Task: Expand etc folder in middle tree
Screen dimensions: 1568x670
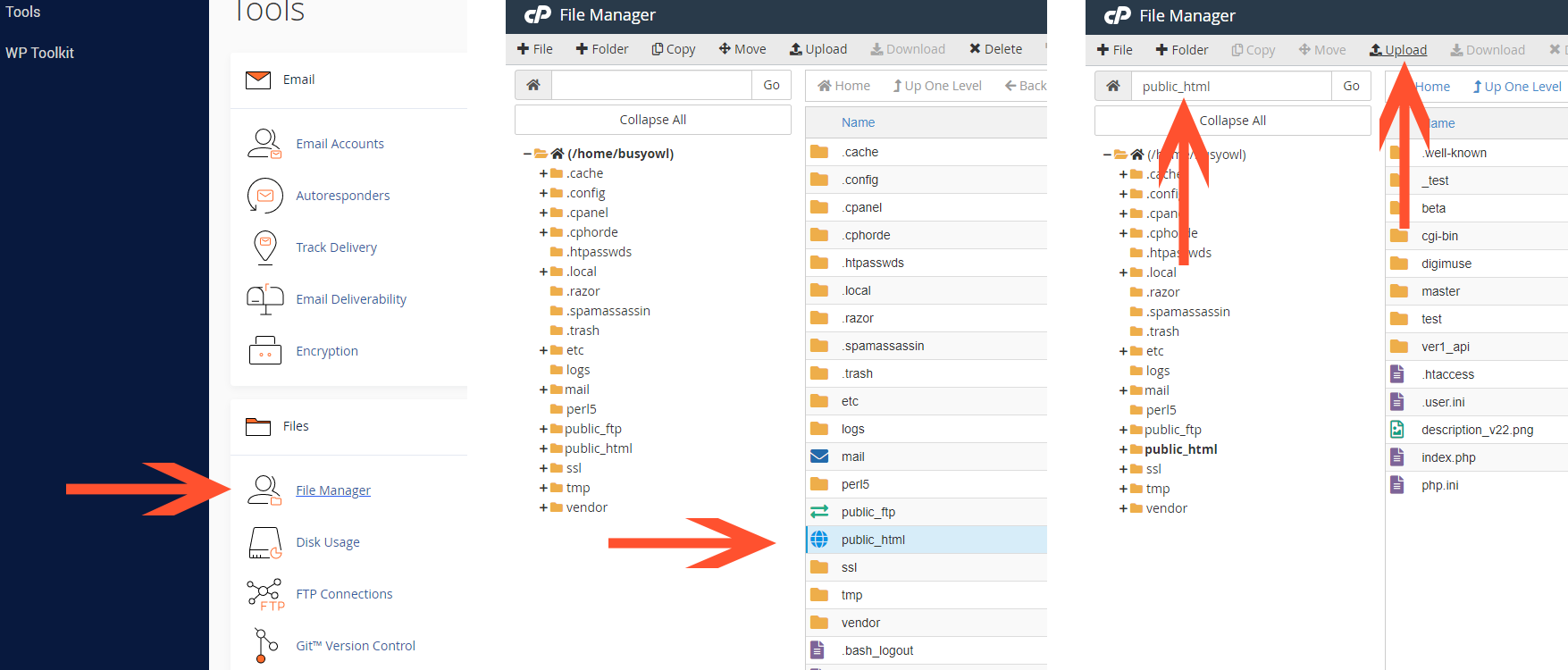Action: 543,350
